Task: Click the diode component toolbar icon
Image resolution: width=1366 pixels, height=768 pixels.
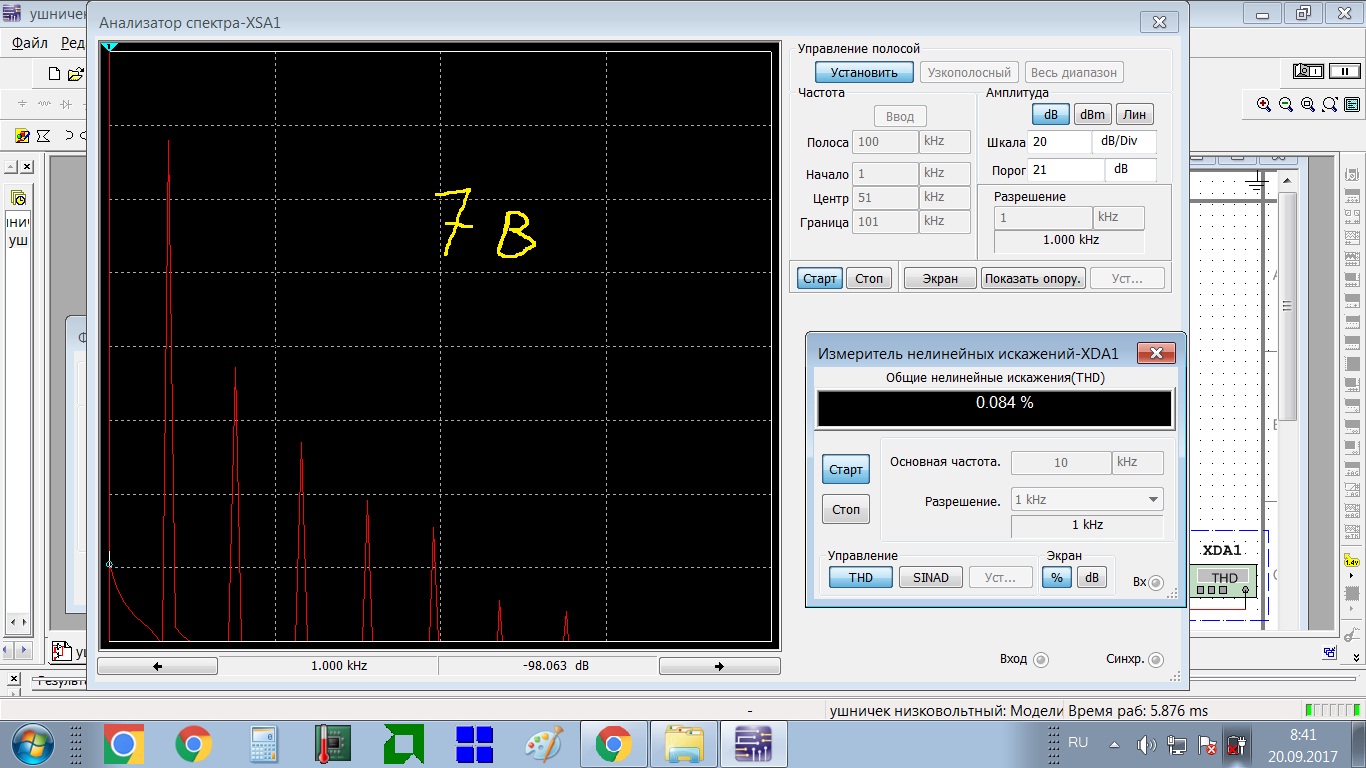Action: click(x=65, y=104)
